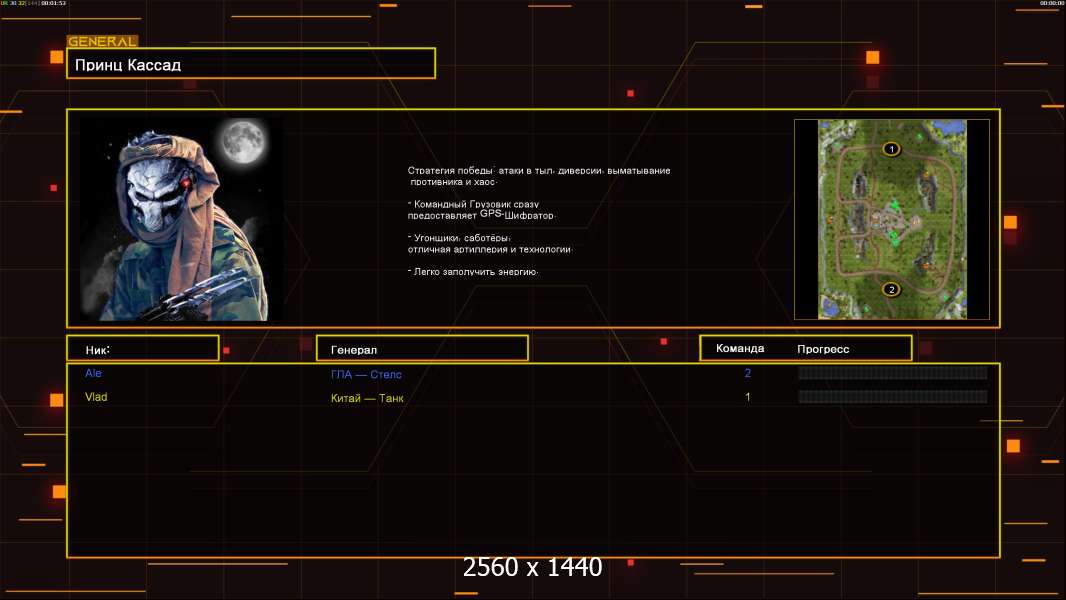Click team number 1 for Vlad
The image size is (1066, 600).
[x=748, y=397]
